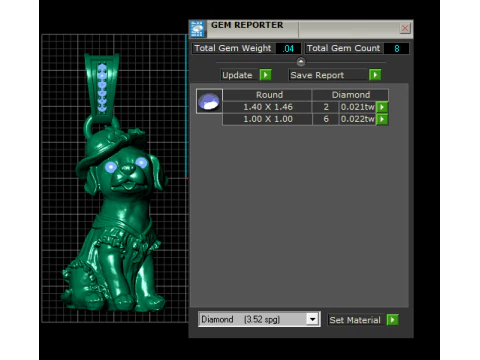The height and width of the screenshot is (360, 480).
Task: Close the Gem Reporter window
Action: click(405, 28)
